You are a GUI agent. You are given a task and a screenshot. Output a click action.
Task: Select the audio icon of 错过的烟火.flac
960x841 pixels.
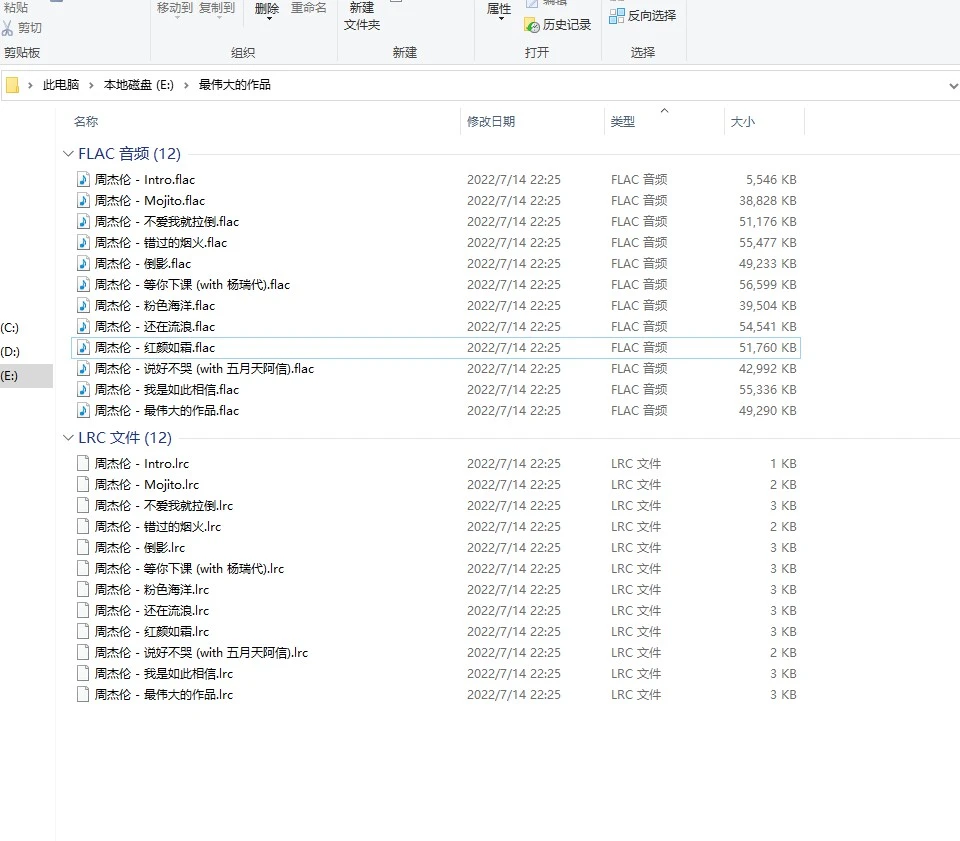click(83, 242)
